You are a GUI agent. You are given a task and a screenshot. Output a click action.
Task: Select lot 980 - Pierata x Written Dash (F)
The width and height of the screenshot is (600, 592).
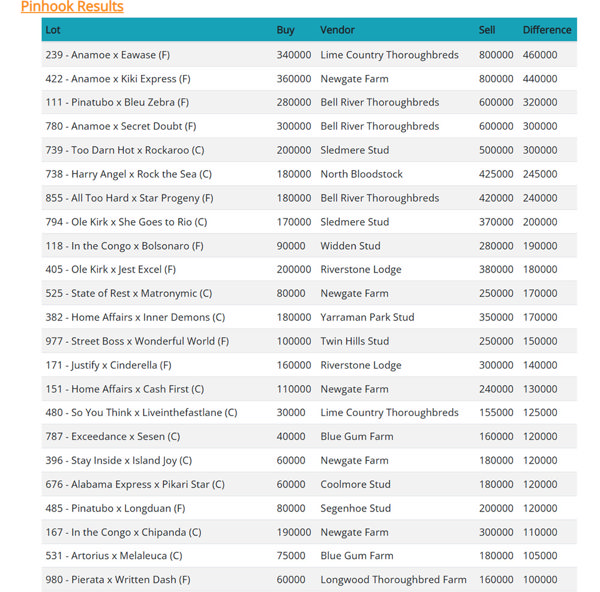tap(118, 580)
